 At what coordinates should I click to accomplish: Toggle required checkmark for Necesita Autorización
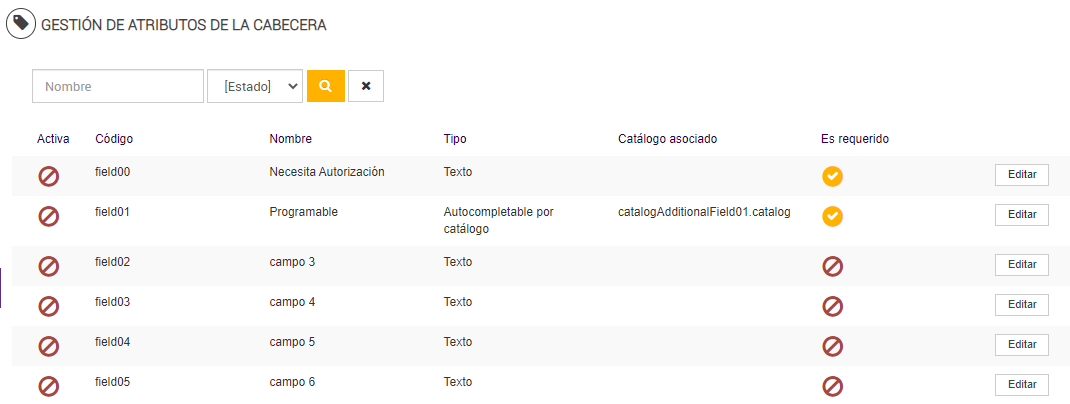832,176
